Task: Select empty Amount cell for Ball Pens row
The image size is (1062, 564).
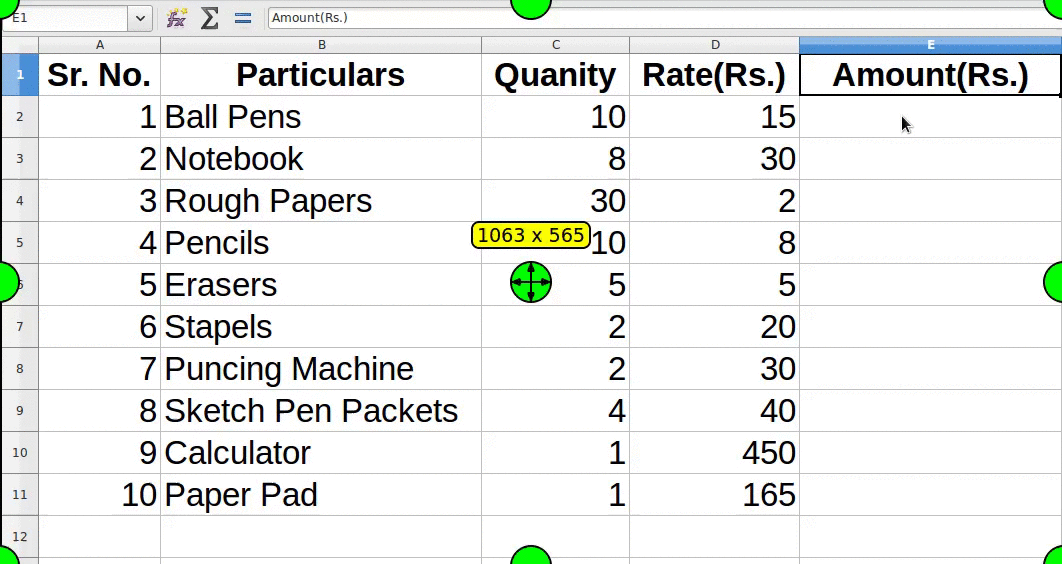Action: pyautogui.click(x=930, y=117)
